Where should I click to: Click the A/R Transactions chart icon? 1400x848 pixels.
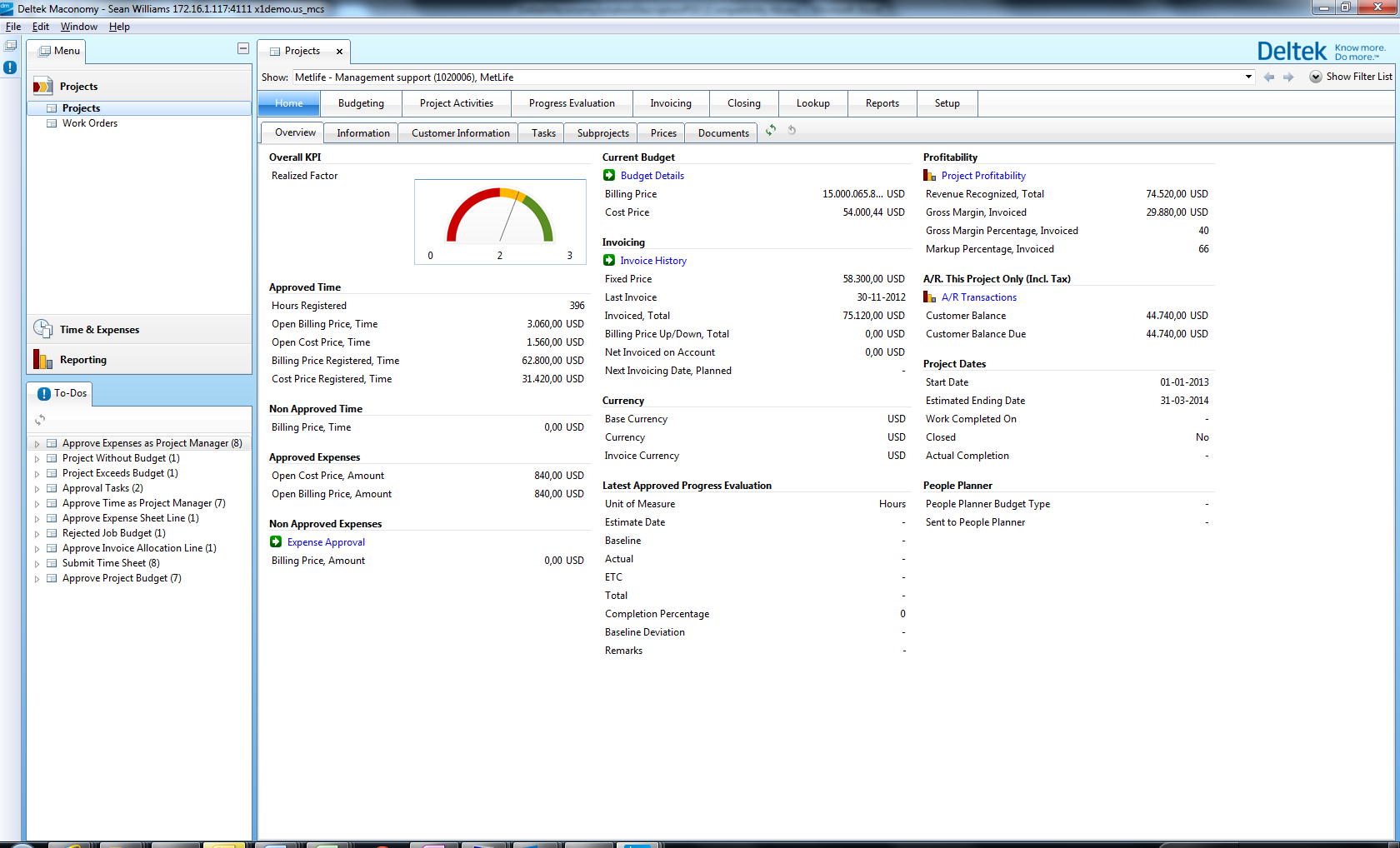click(x=929, y=297)
